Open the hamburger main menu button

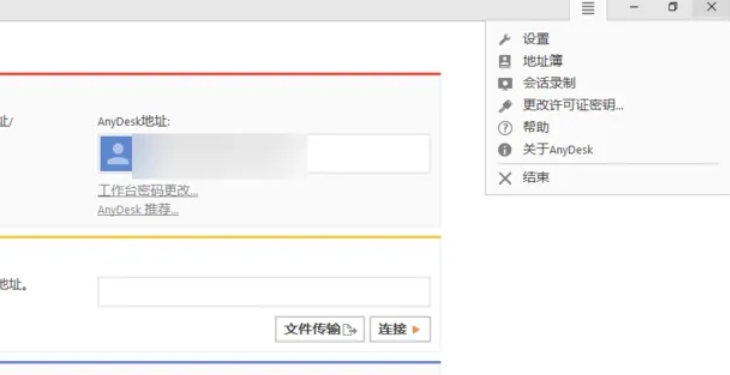click(x=588, y=8)
